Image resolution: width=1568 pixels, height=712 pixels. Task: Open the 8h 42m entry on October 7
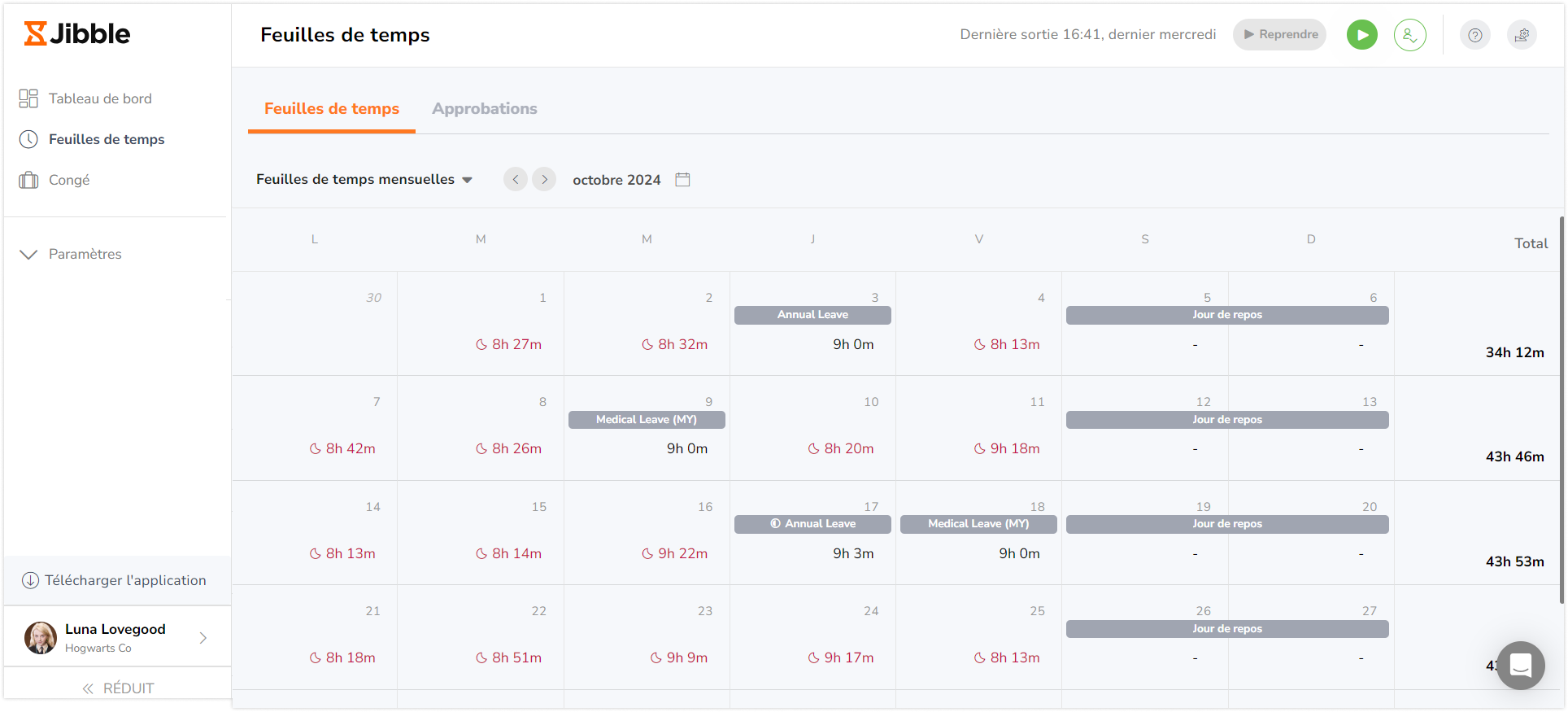click(x=342, y=448)
